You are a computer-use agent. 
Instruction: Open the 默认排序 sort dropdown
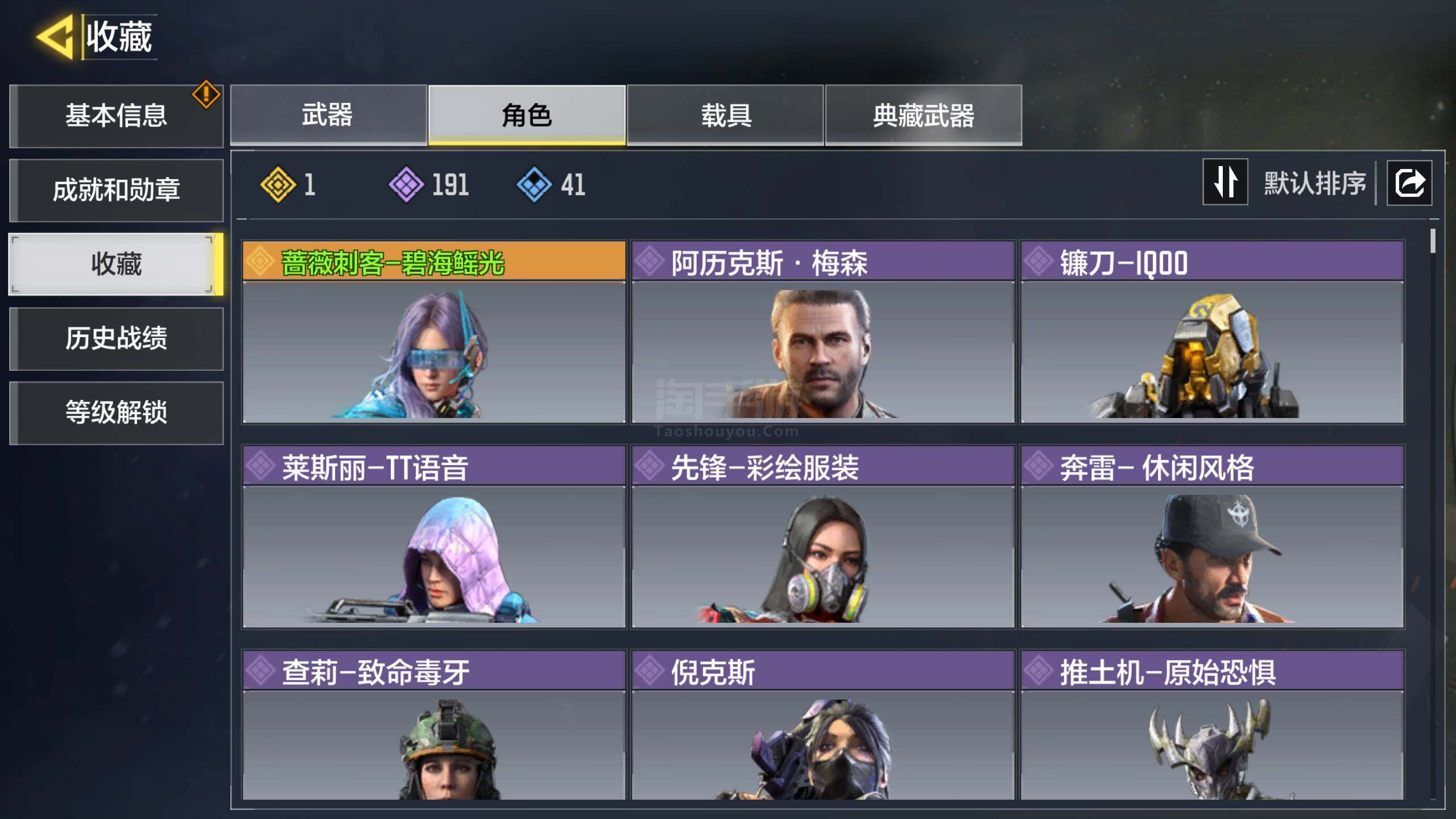click(x=1314, y=183)
